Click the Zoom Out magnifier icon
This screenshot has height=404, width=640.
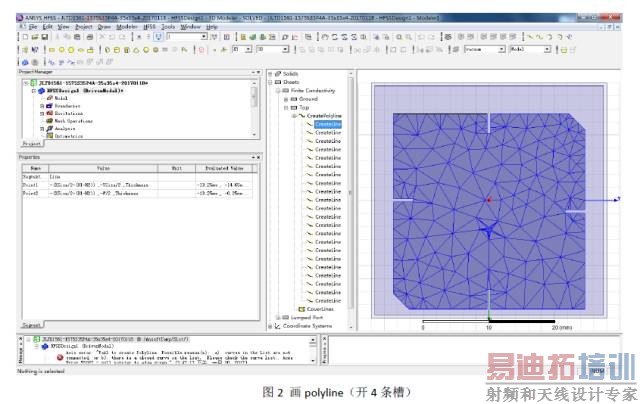tap(408, 37)
